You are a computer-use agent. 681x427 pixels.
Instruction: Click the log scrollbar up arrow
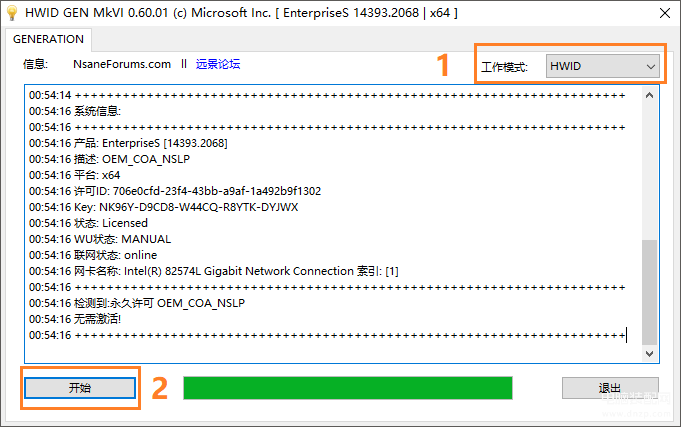(x=649, y=95)
